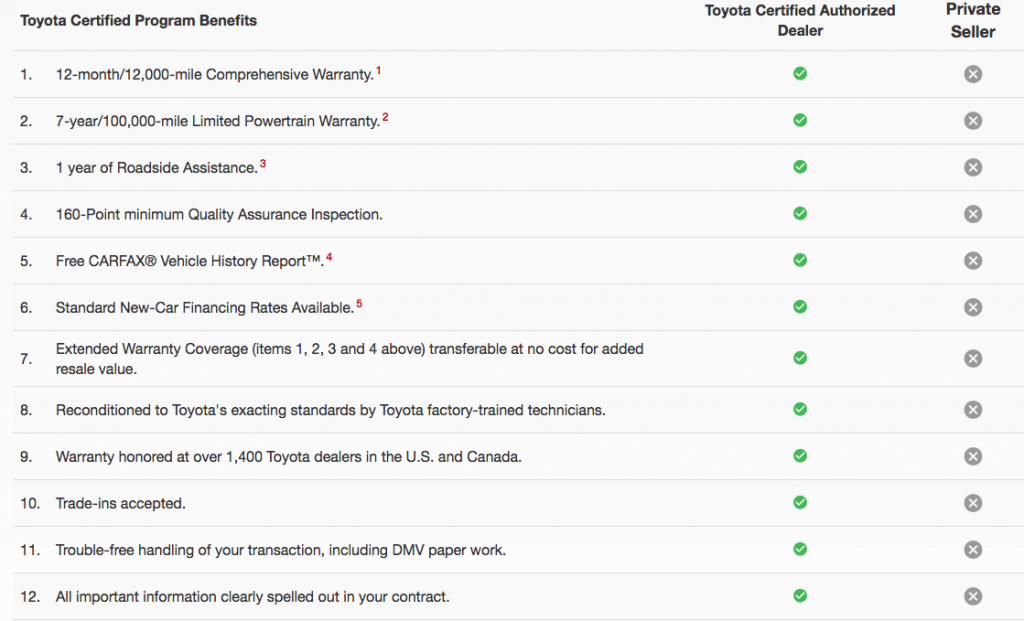
Task: Click the Toyota Certified Program Benefits heading
Action: click(x=139, y=20)
